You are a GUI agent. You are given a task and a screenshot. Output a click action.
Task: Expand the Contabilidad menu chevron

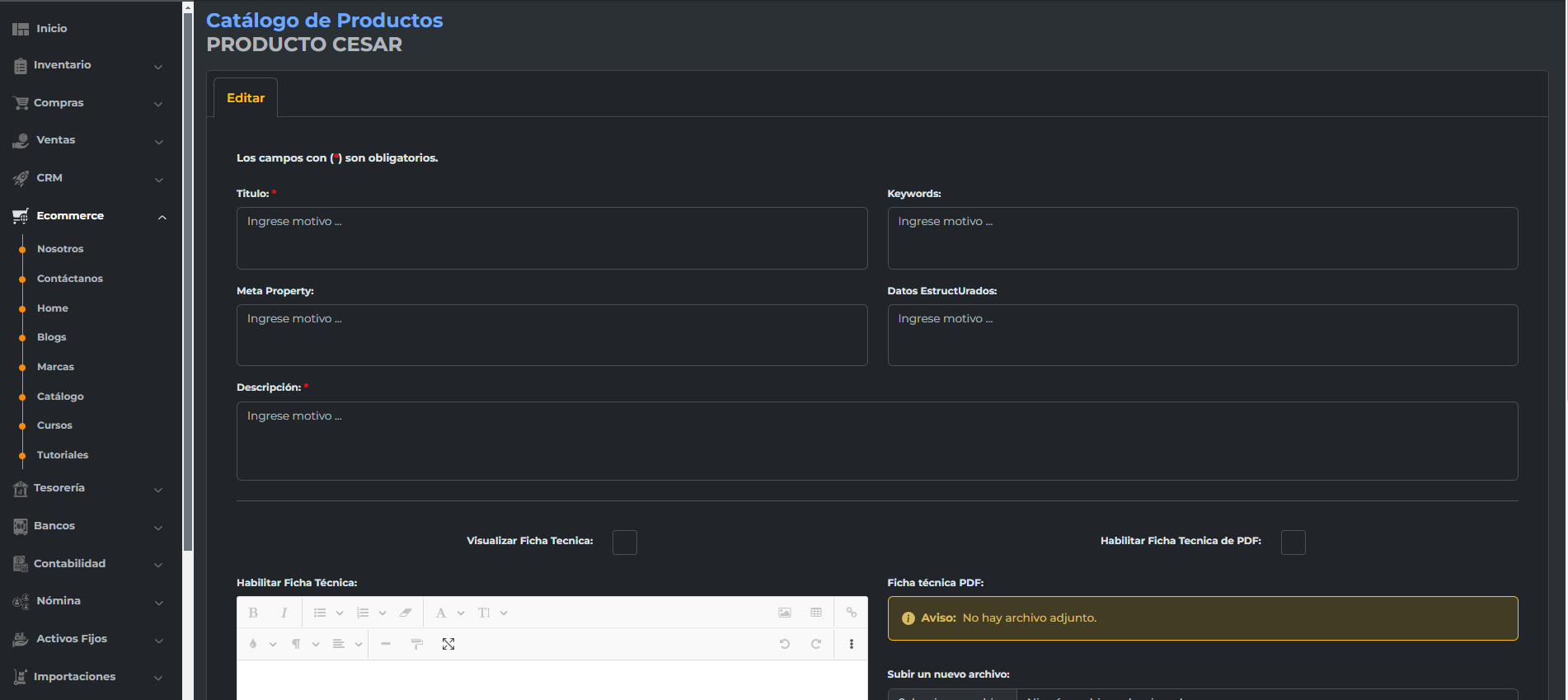[x=158, y=565]
